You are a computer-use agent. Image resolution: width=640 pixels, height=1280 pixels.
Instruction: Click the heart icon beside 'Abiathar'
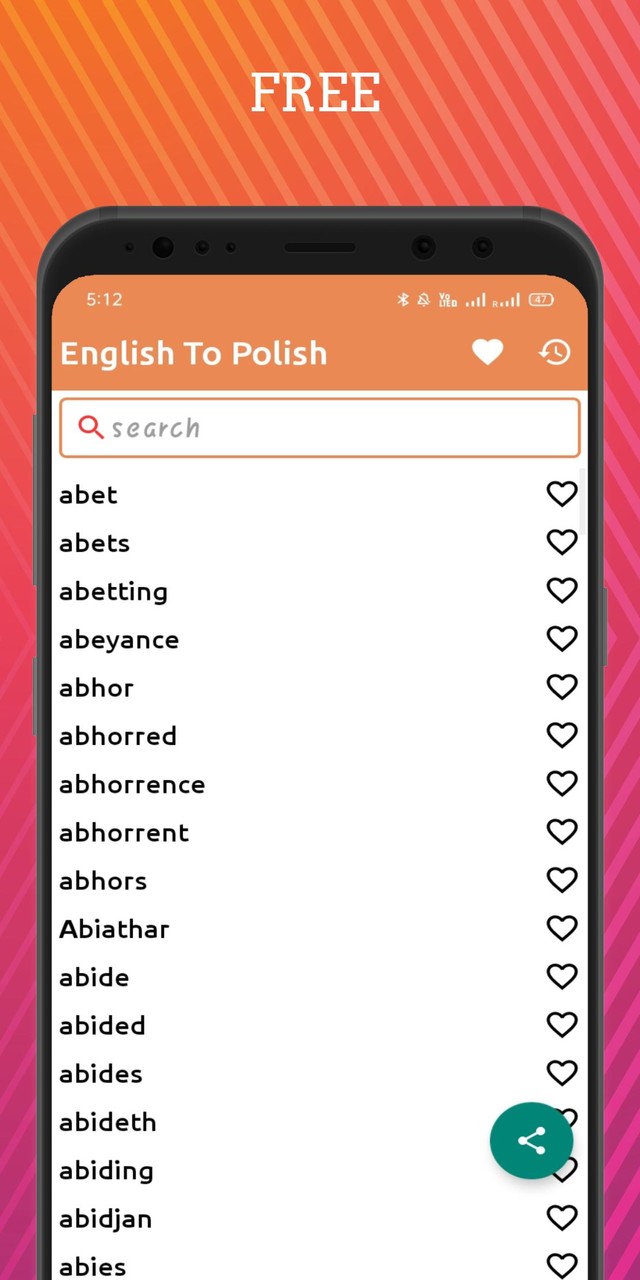[561, 928]
